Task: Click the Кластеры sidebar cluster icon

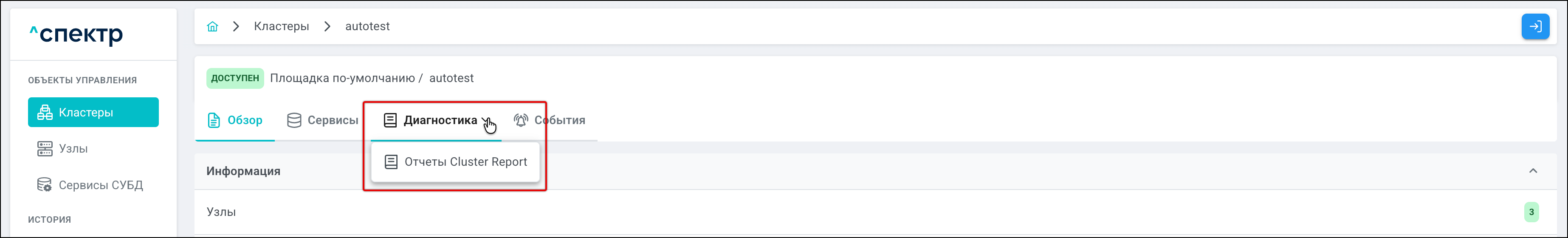Action: click(45, 113)
